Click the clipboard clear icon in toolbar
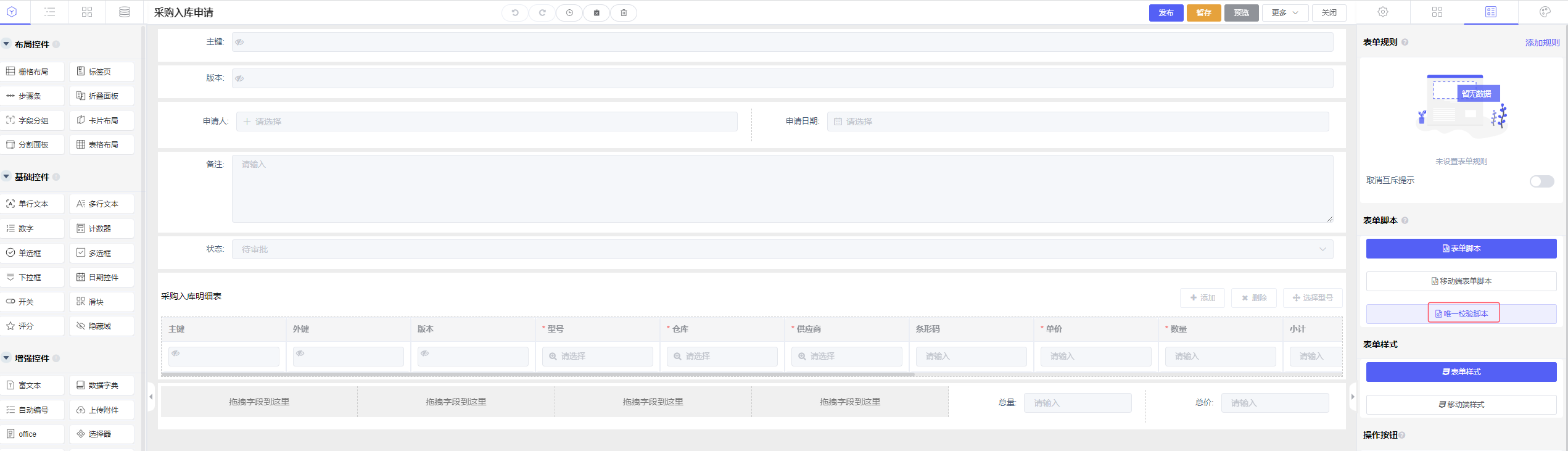1568x451 pixels. click(x=596, y=13)
